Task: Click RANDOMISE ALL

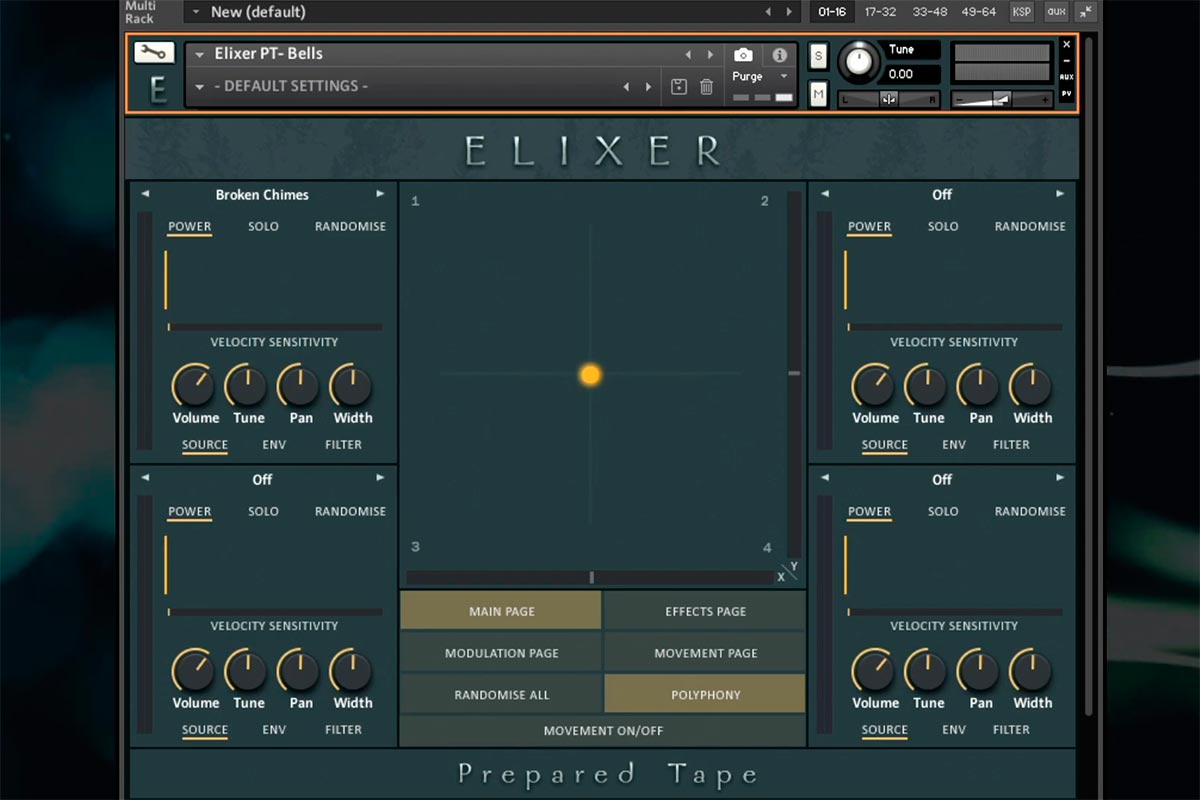Action: coord(501,694)
